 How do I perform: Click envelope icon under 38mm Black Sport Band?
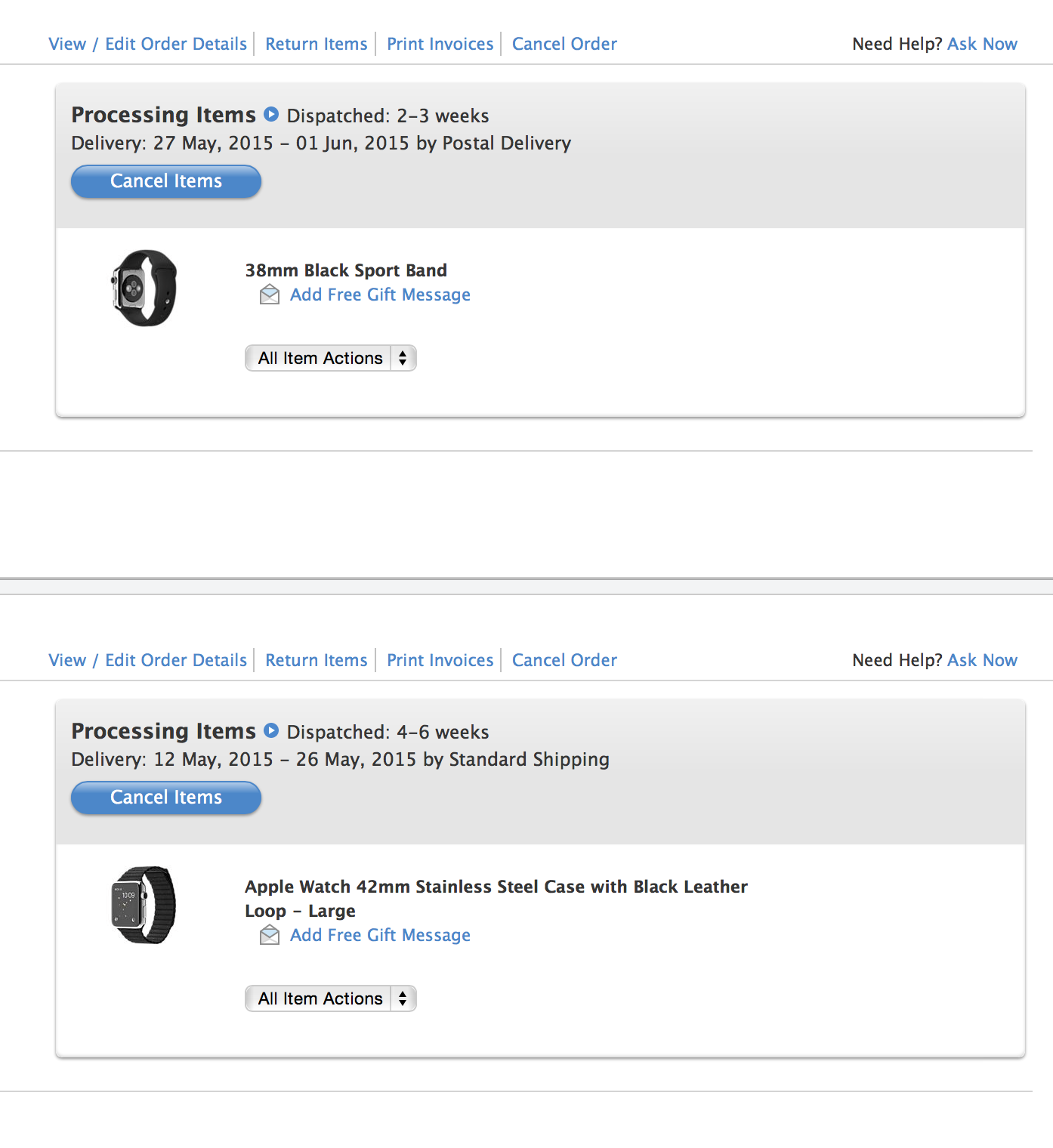coord(270,295)
